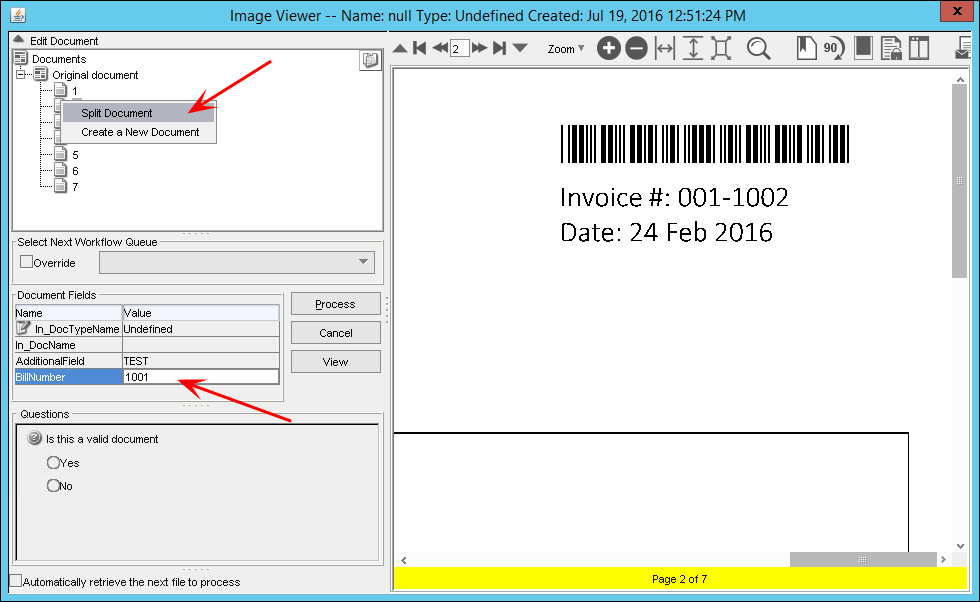Screen dimensions: 980x602
Task: Select No for valid document question
Action: [53, 486]
